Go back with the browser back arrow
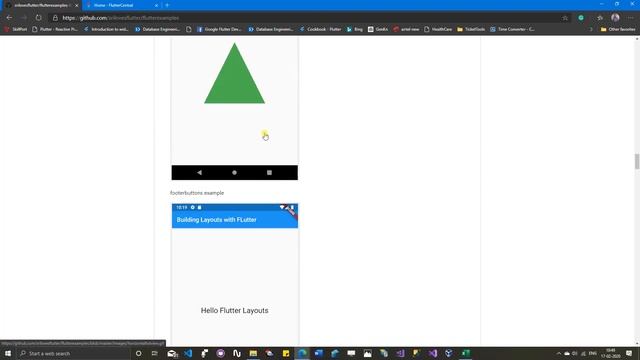The width and height of the screenshot is (640, 360). 9,18
